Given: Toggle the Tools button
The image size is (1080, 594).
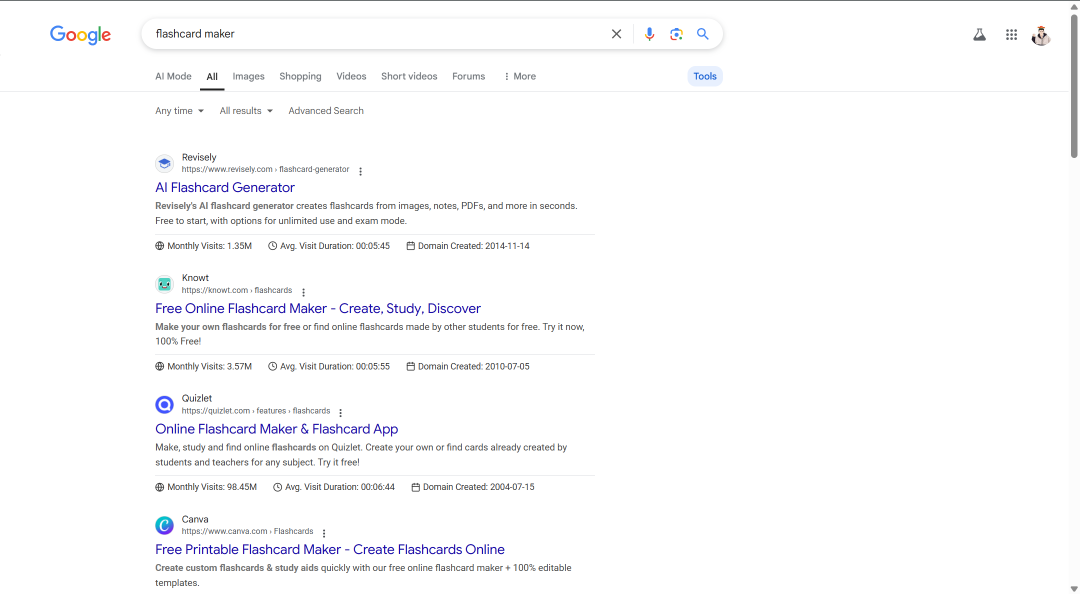Looking at the screenshot, I should click(705, 76).
